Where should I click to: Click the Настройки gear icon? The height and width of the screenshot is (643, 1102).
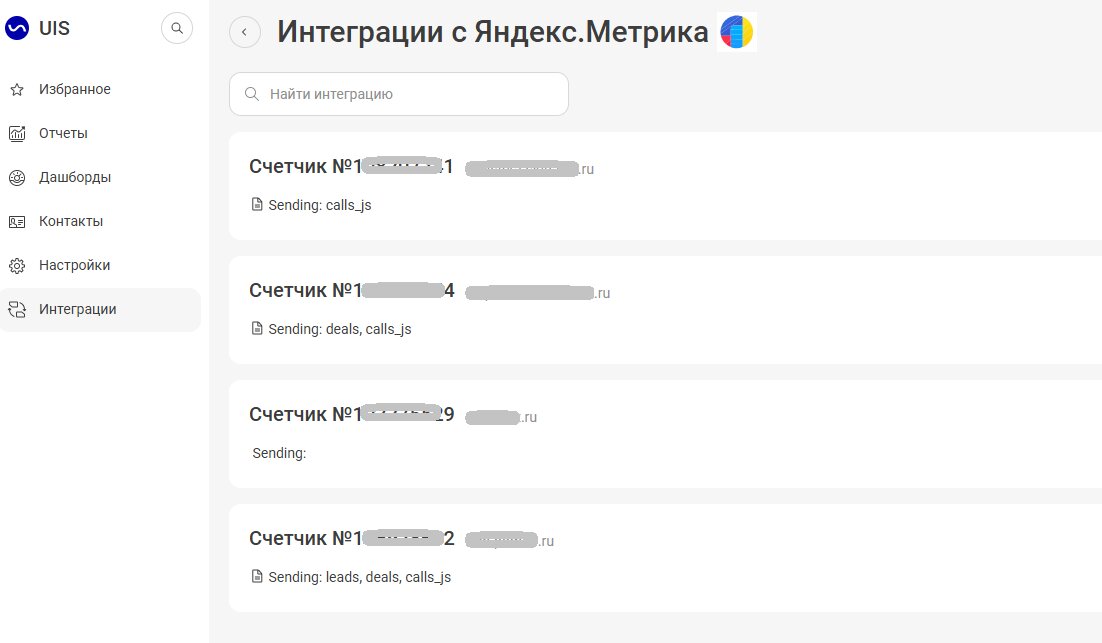[x=17, y=265]
